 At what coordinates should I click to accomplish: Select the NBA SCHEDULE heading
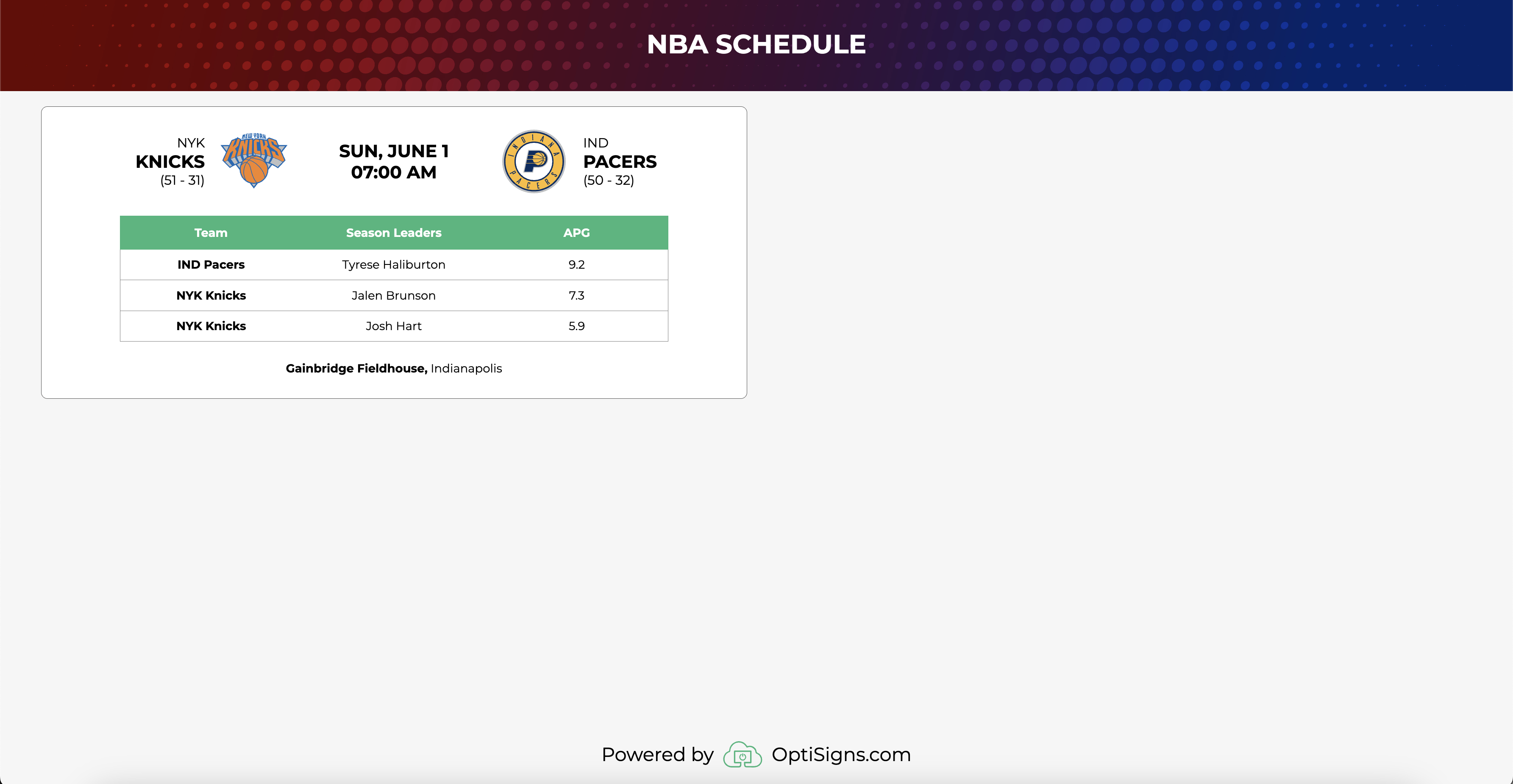click(756, 44)
